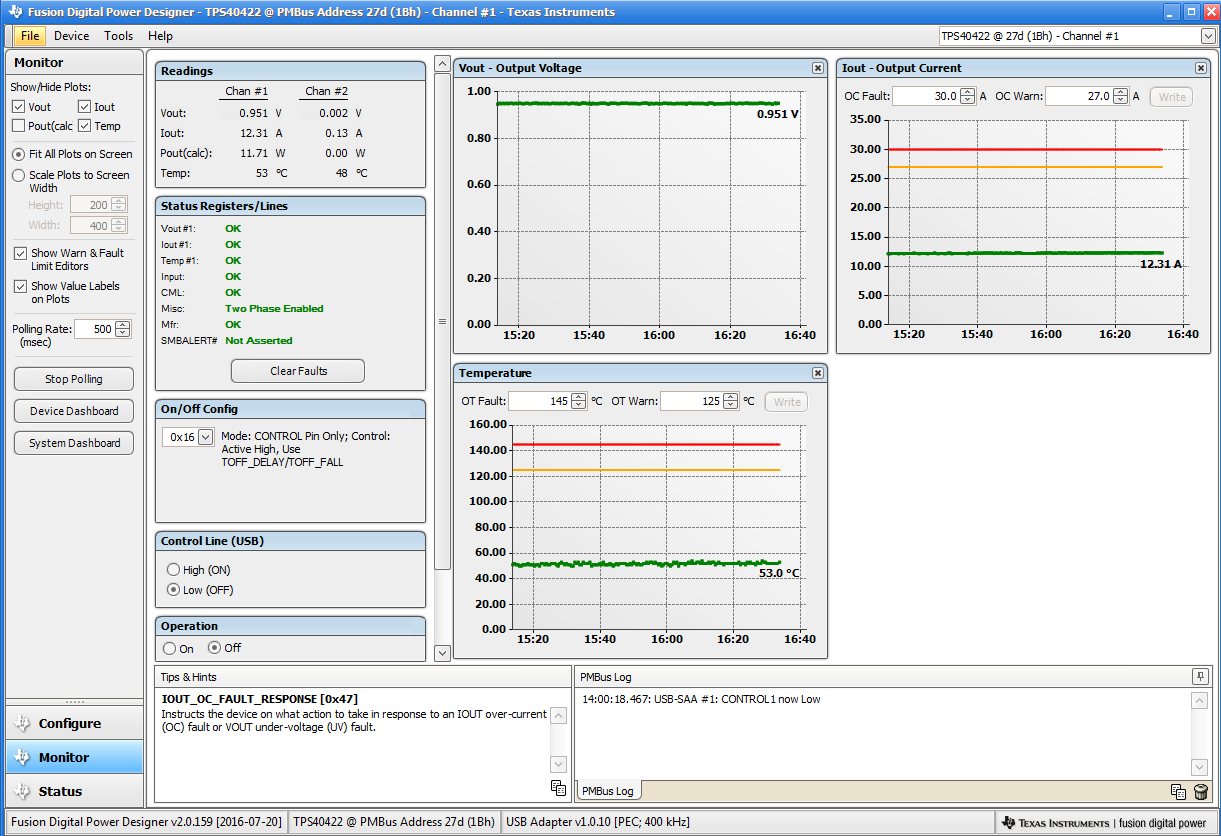Select Scale Plots to Screen Width
The image size is (1221, 836).
tap(19, 175)
